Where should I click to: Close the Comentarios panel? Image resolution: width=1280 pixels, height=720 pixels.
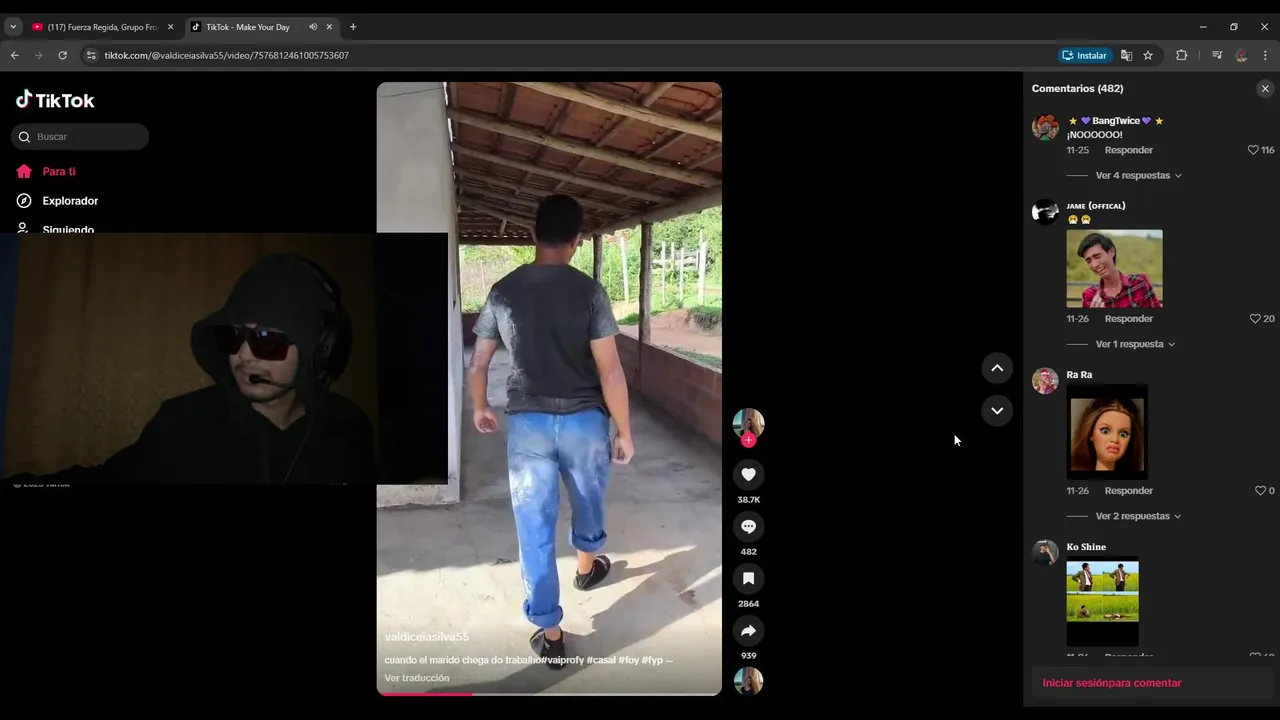coord(1264,89)
